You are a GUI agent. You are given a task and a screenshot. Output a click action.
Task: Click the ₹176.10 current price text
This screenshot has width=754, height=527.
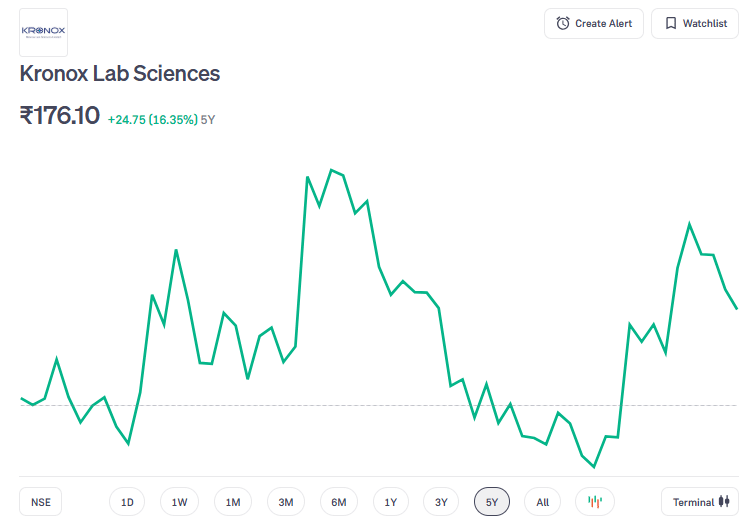click(60, 116)
